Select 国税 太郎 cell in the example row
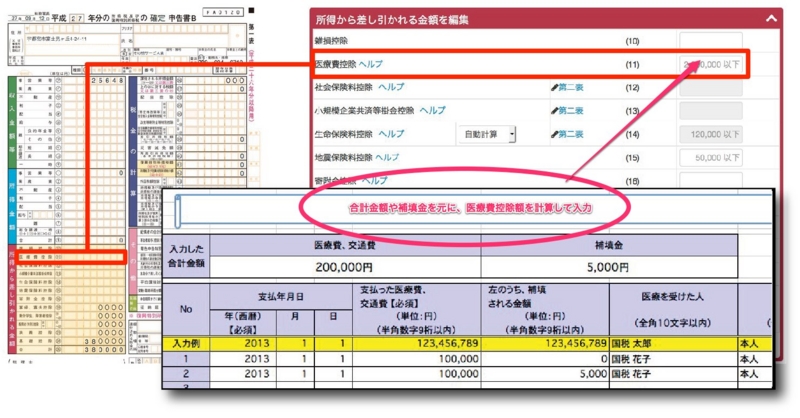The width and height of the screenshot is (800, 418). click(673, 343)
